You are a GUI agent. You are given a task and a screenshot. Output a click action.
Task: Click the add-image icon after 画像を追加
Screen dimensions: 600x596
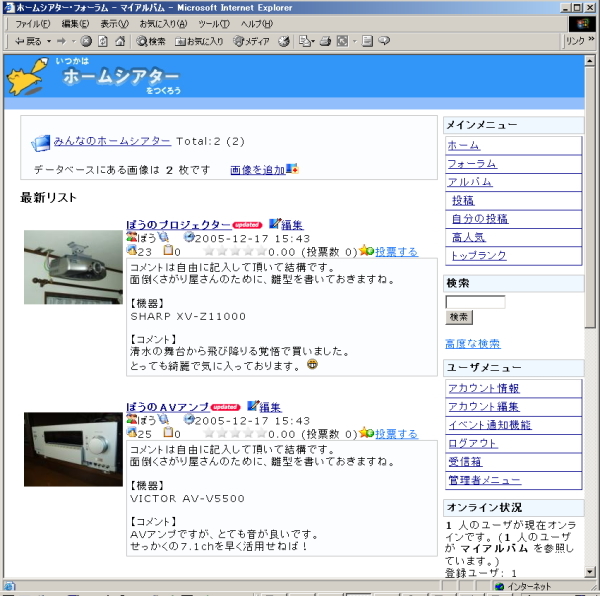point(292,168)
